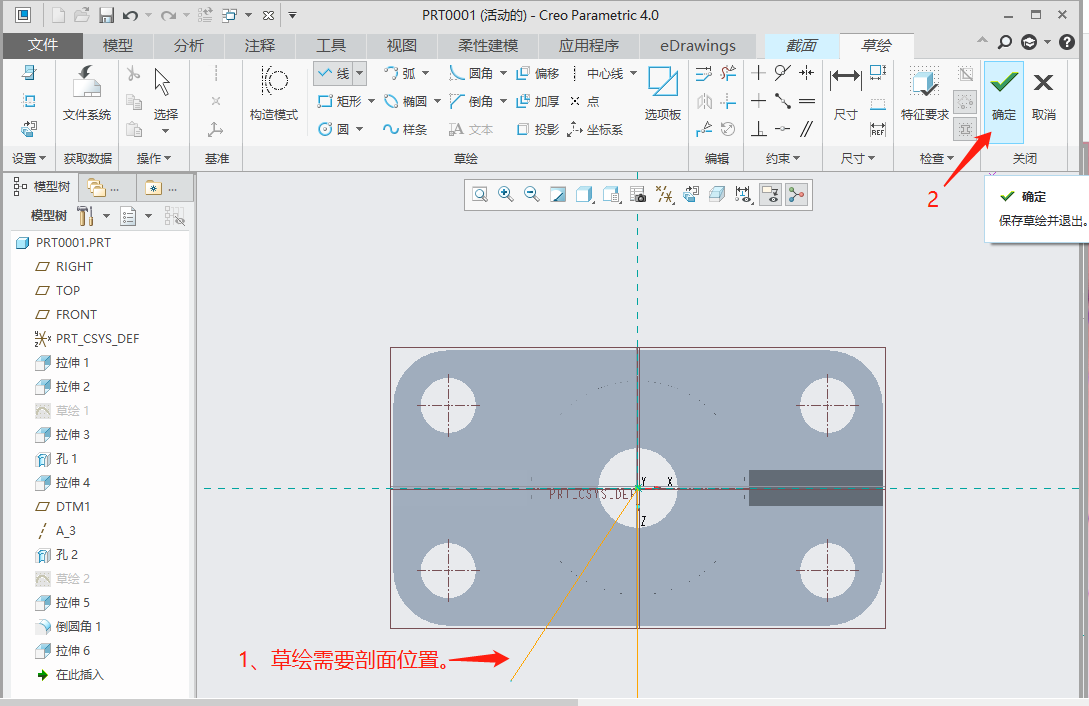Apply the equal constraint icon
The image size is (1089, 706).
coord(806,101)
